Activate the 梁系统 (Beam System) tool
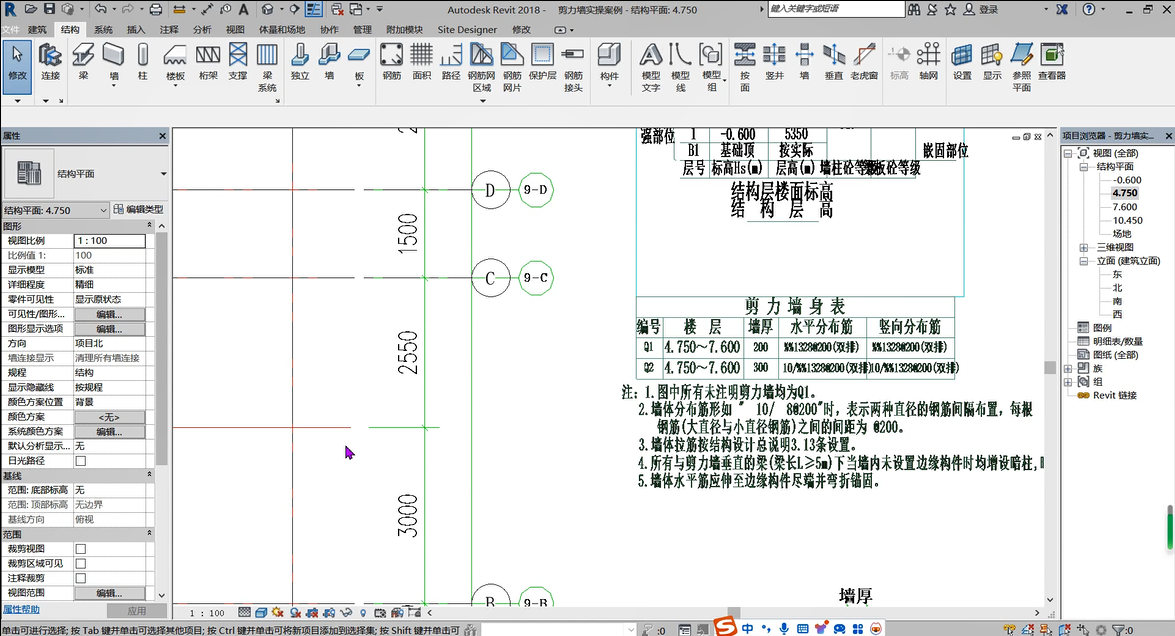1175x636 pixels. pos(268,67)
